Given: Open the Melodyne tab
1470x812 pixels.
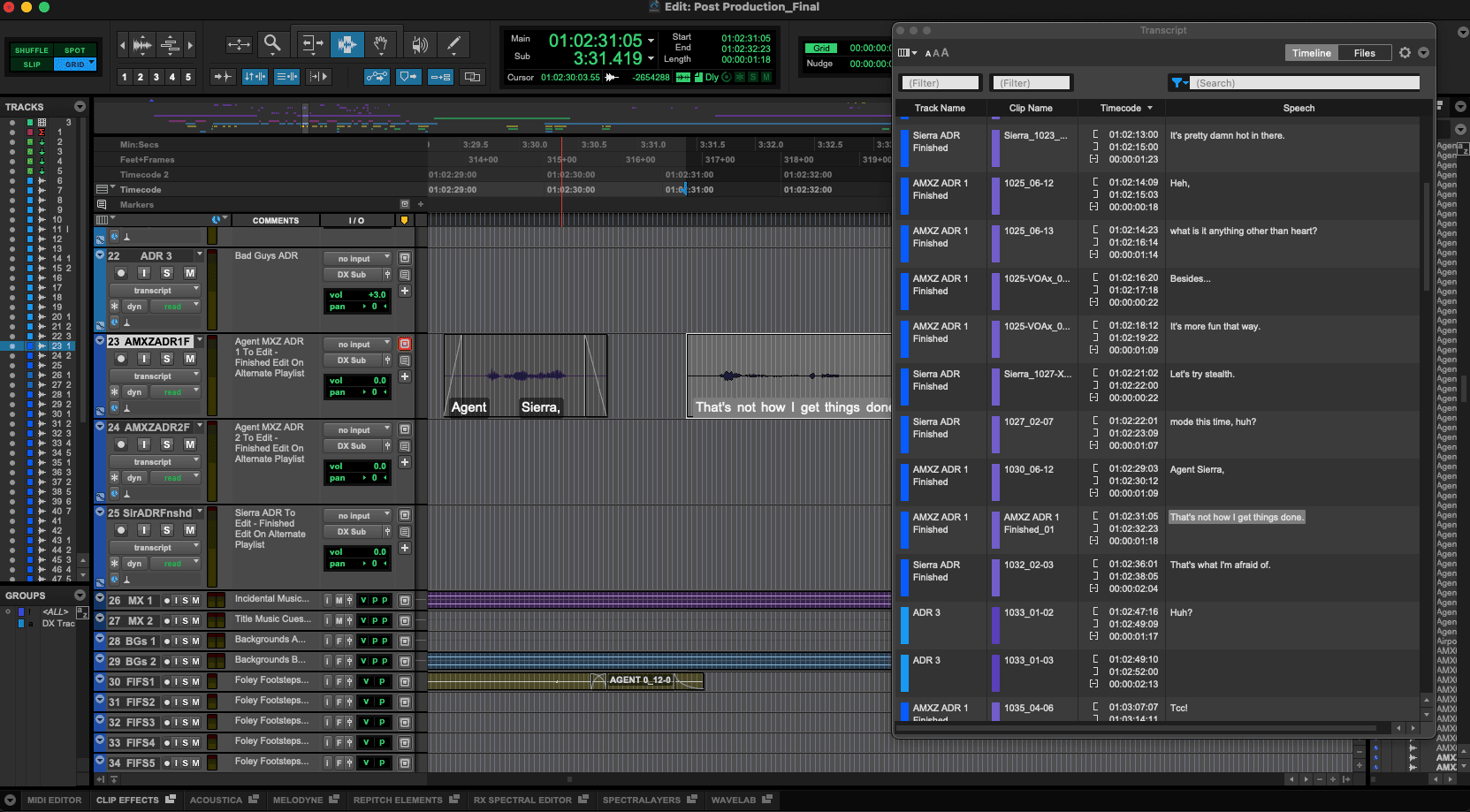Looking at the screenshot, I should coord(298,801).
